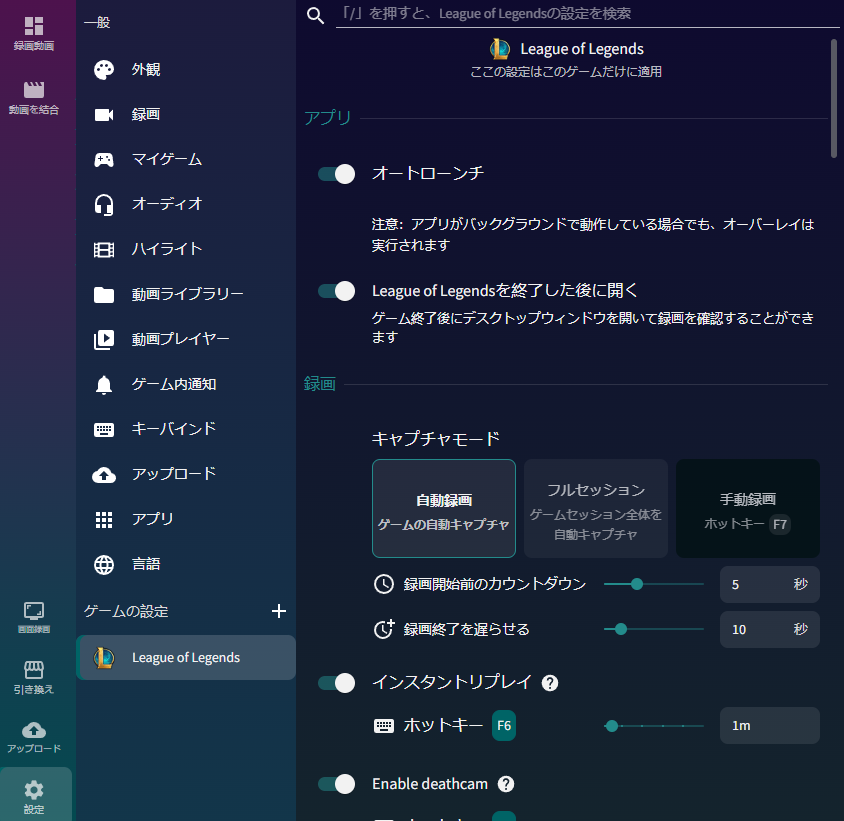Select 自動録画 capture mode
The image size is (844, 821).
click(444, 508)
